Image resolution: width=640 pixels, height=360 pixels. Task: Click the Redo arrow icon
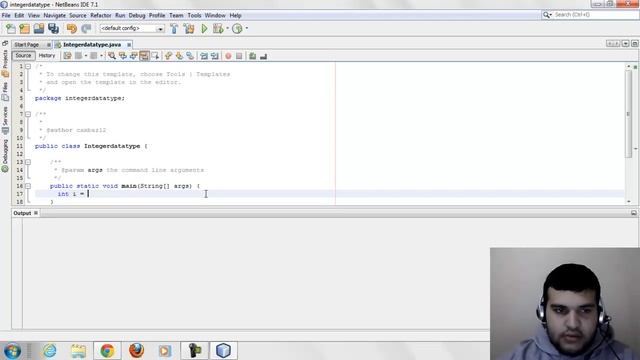86,29
